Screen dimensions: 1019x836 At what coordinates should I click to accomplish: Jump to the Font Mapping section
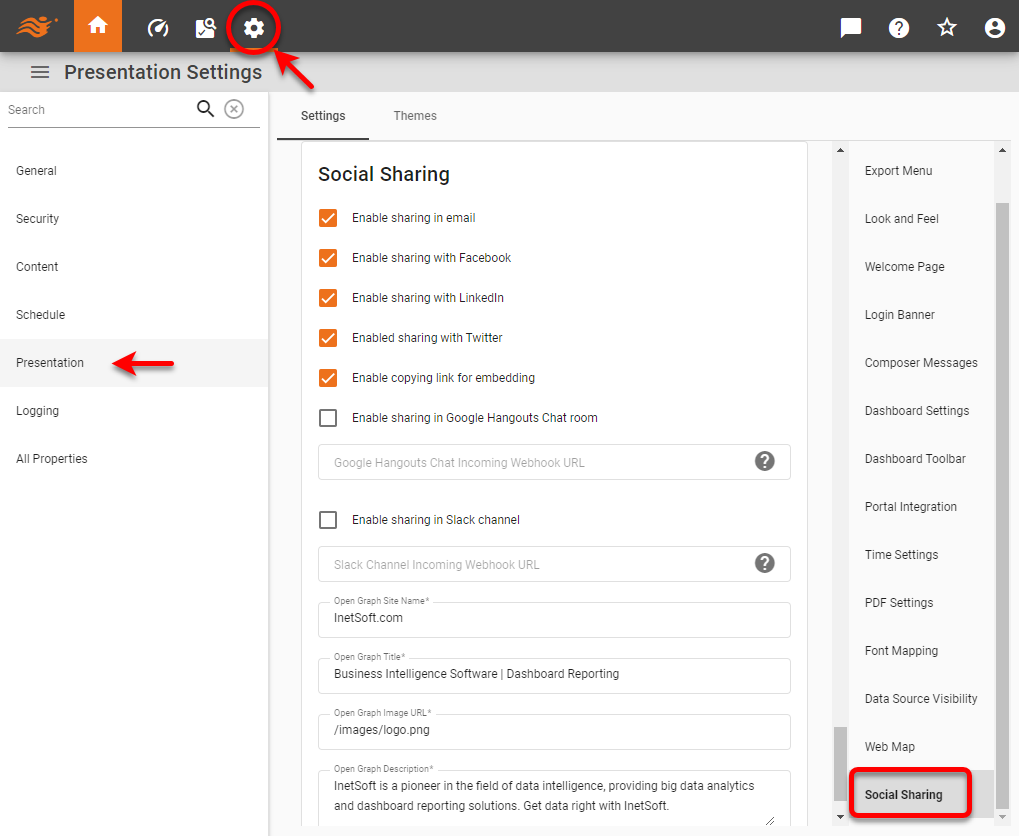pos(900,650)
